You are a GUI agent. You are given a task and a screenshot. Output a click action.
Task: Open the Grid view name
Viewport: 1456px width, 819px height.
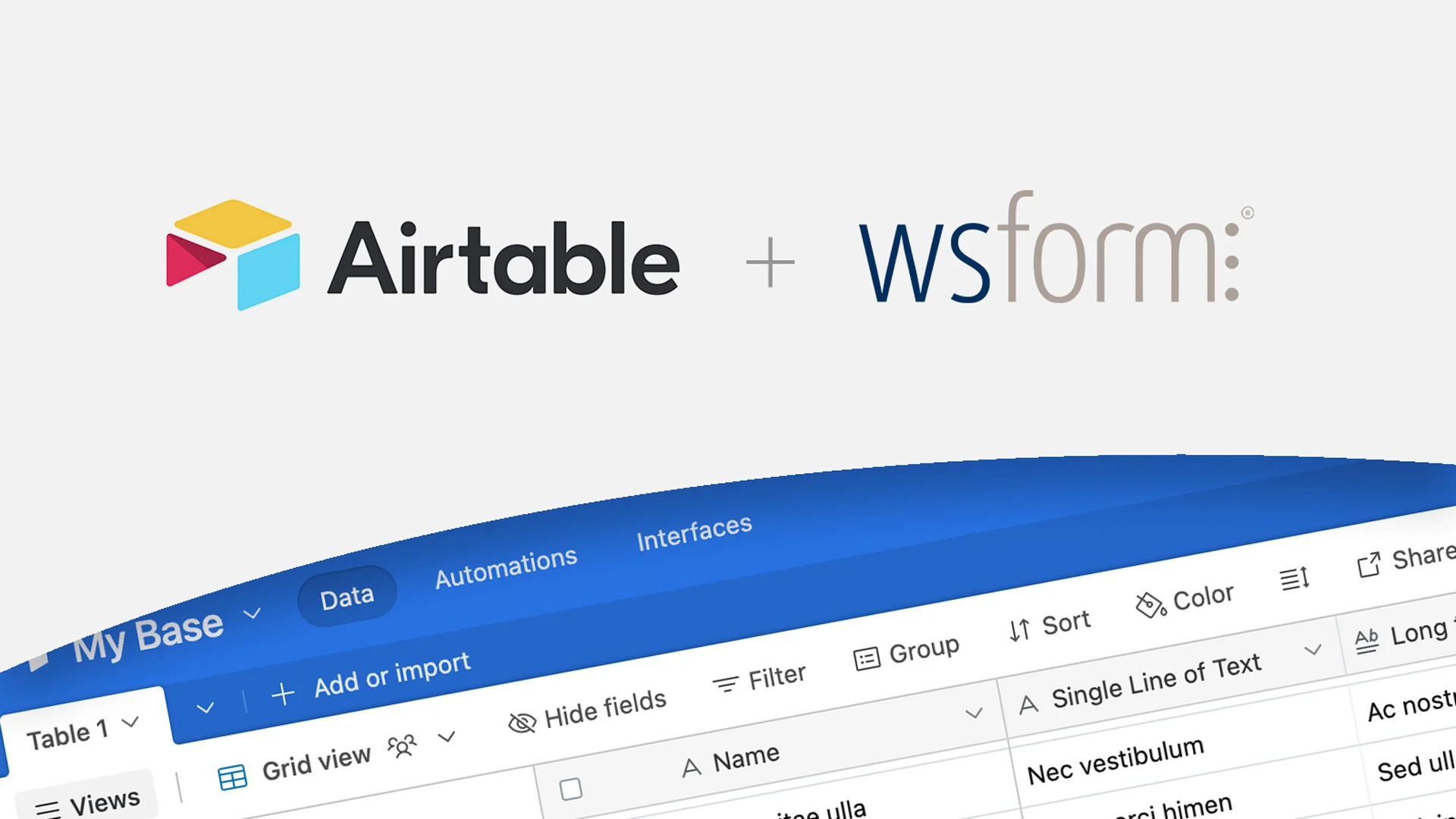tap(316, 762)
